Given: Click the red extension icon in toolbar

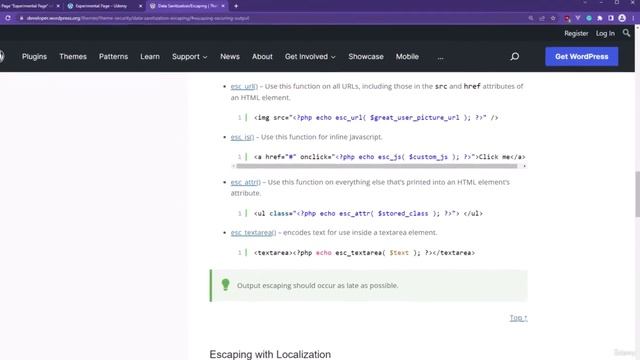Looking at the screenshot, I should tap(567, 18).
